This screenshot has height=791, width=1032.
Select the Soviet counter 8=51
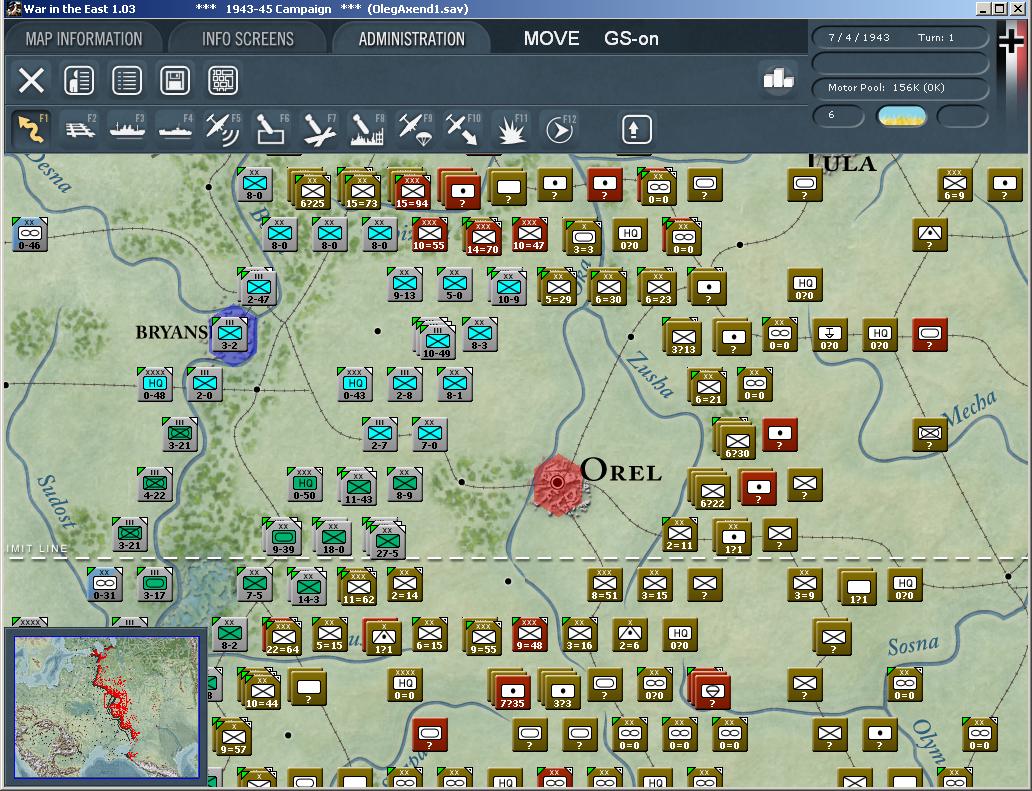point(604,584)
